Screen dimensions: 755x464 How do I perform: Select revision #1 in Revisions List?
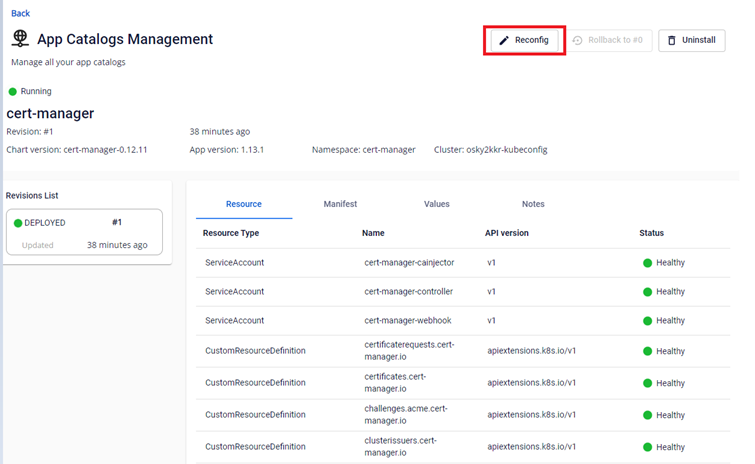84,233
